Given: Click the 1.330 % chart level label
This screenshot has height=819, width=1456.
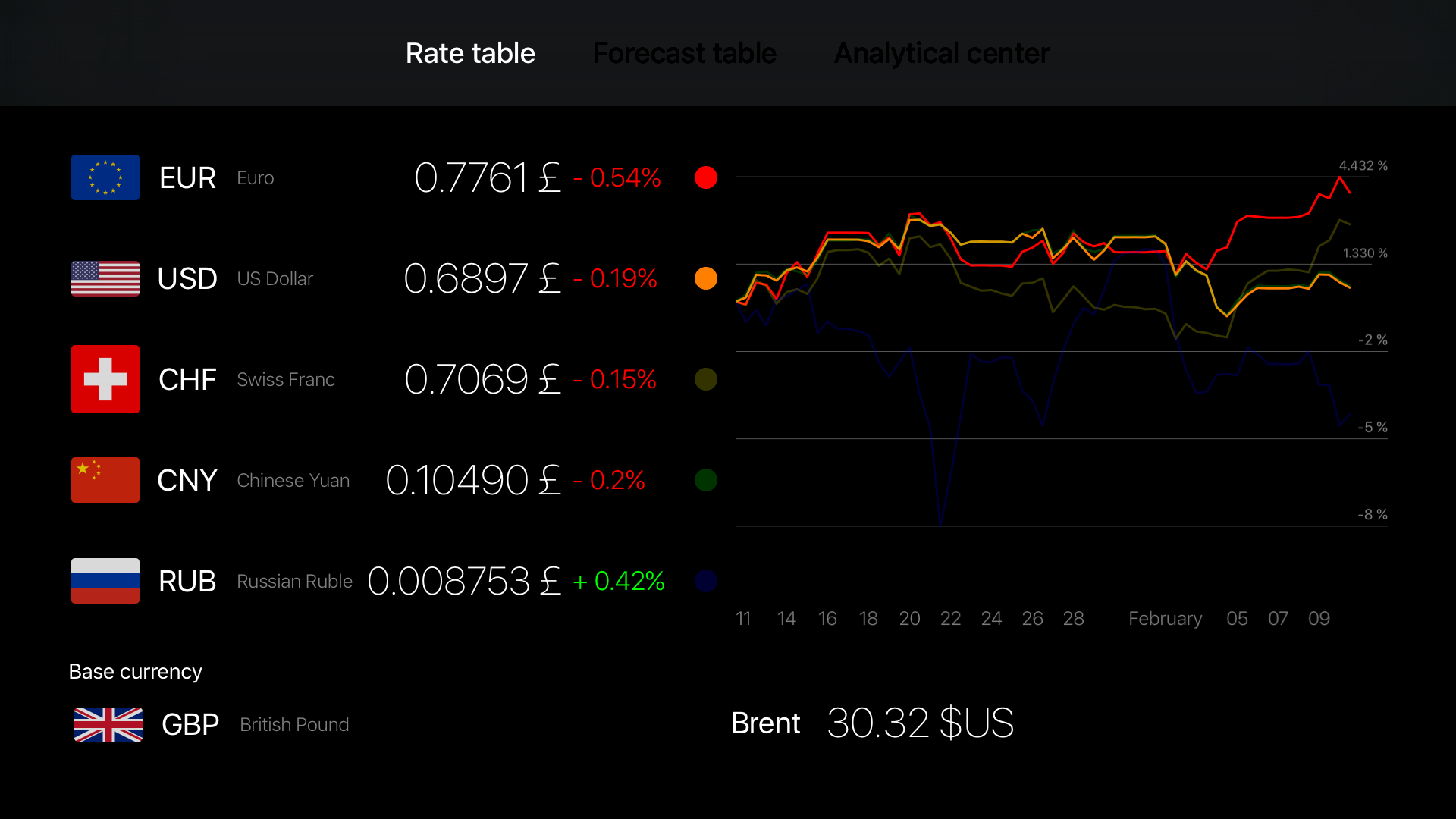Looking at the screenshot, I should pos(1365,253).
